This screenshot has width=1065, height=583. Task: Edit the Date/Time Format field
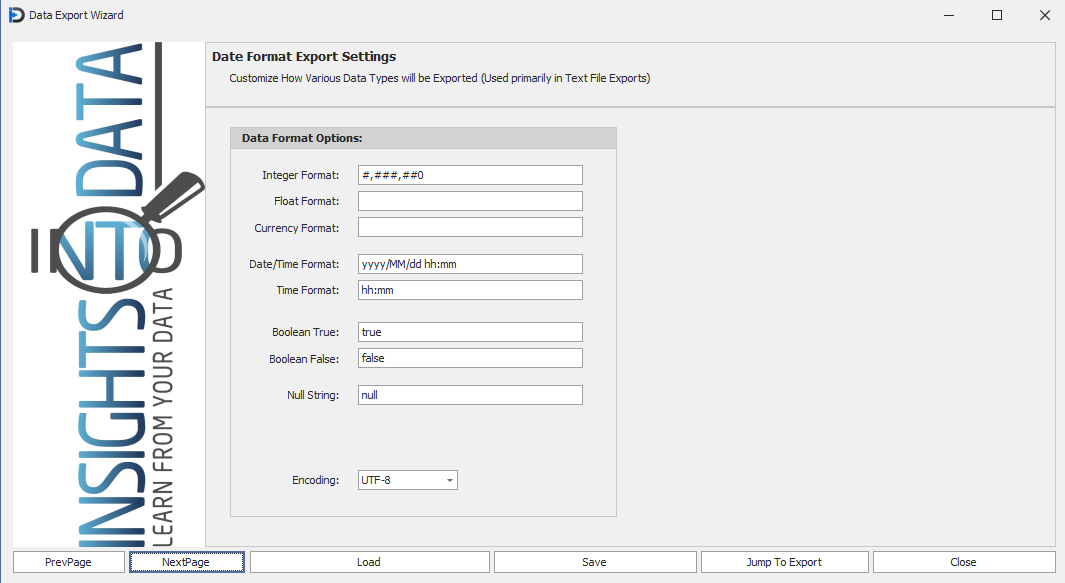pyautogui.click(x=470, y=264)
